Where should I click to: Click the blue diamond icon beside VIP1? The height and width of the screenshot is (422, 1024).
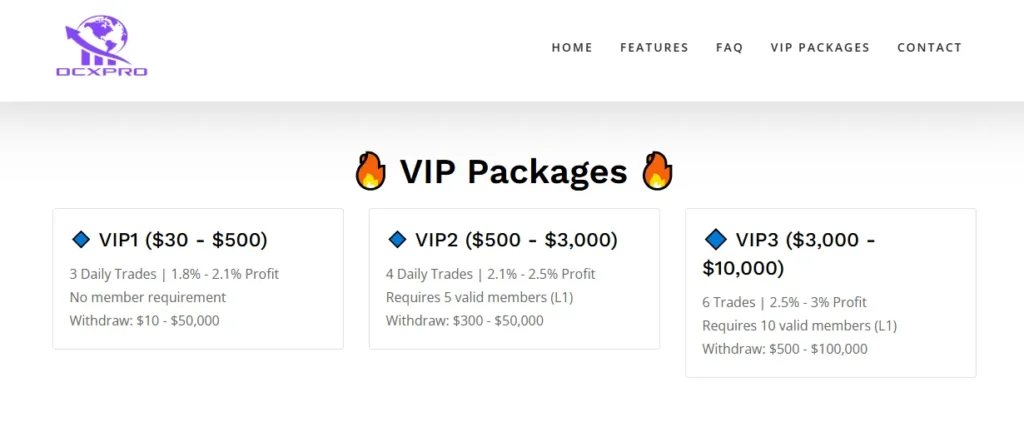pyautogui.click(x=81, y=240)
